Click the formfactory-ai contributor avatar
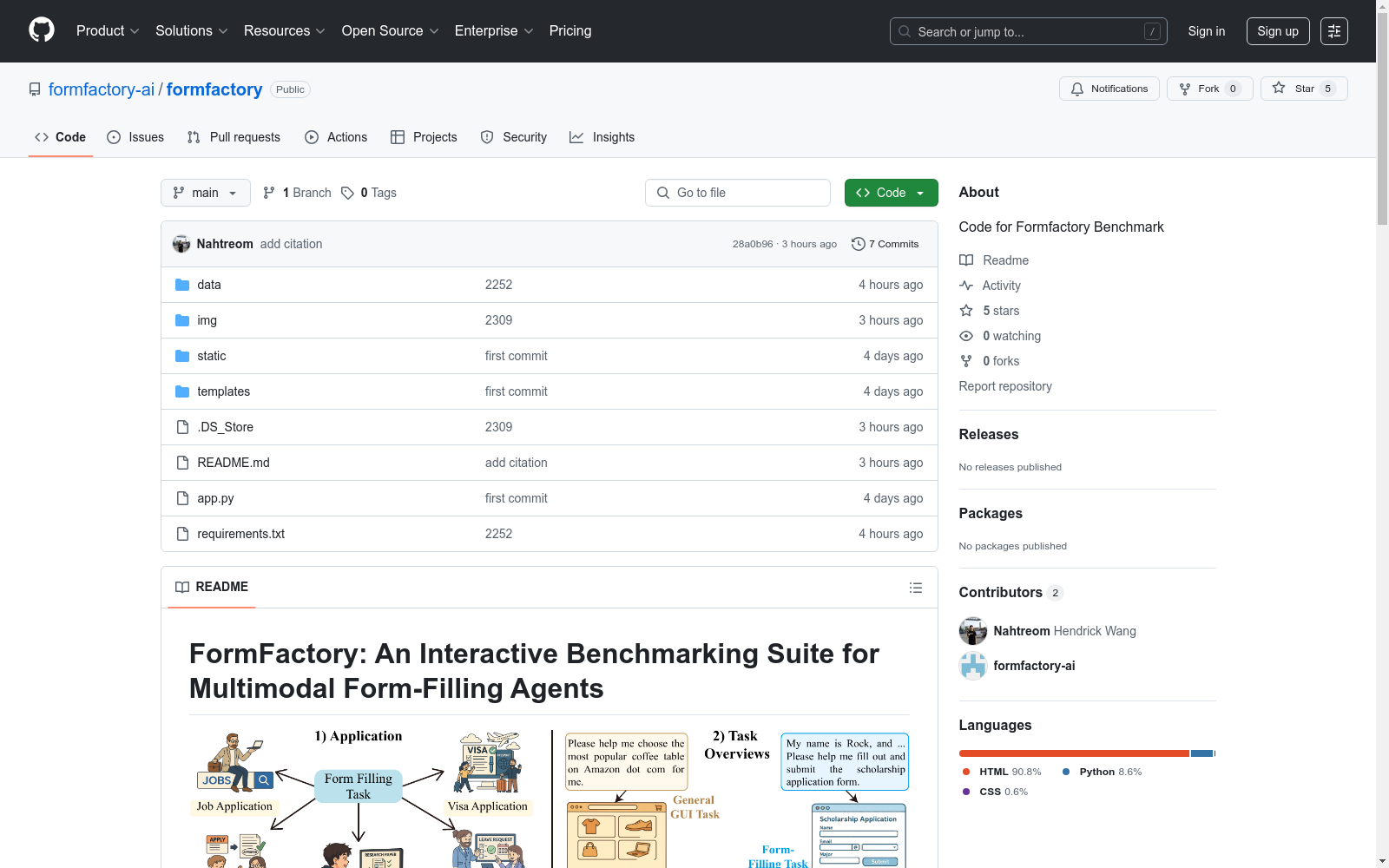Viewport: 1389px width, 868px height. pyautogui.click(x=973, y=666)
